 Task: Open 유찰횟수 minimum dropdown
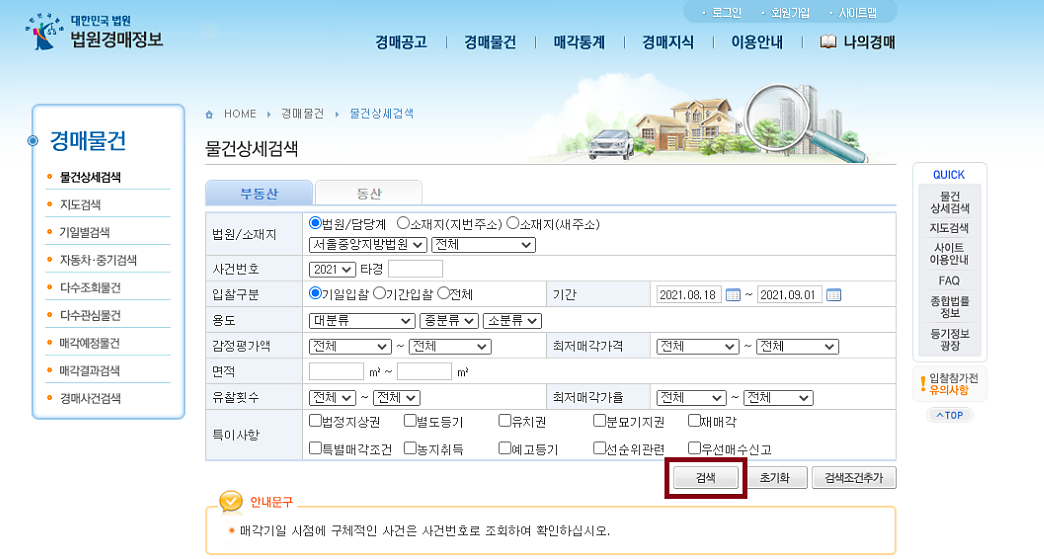pyautogui.click(x=332, y=398)
